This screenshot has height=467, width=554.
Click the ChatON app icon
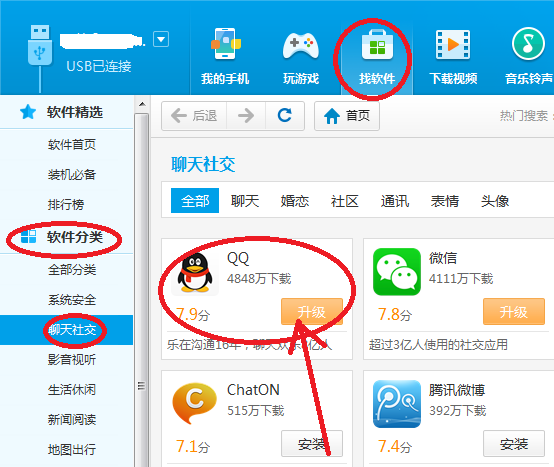point(194,403)
